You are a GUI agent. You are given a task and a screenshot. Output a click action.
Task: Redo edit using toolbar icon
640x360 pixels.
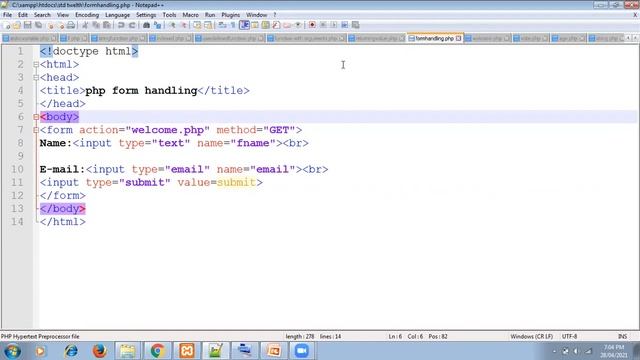coord(132,25)
